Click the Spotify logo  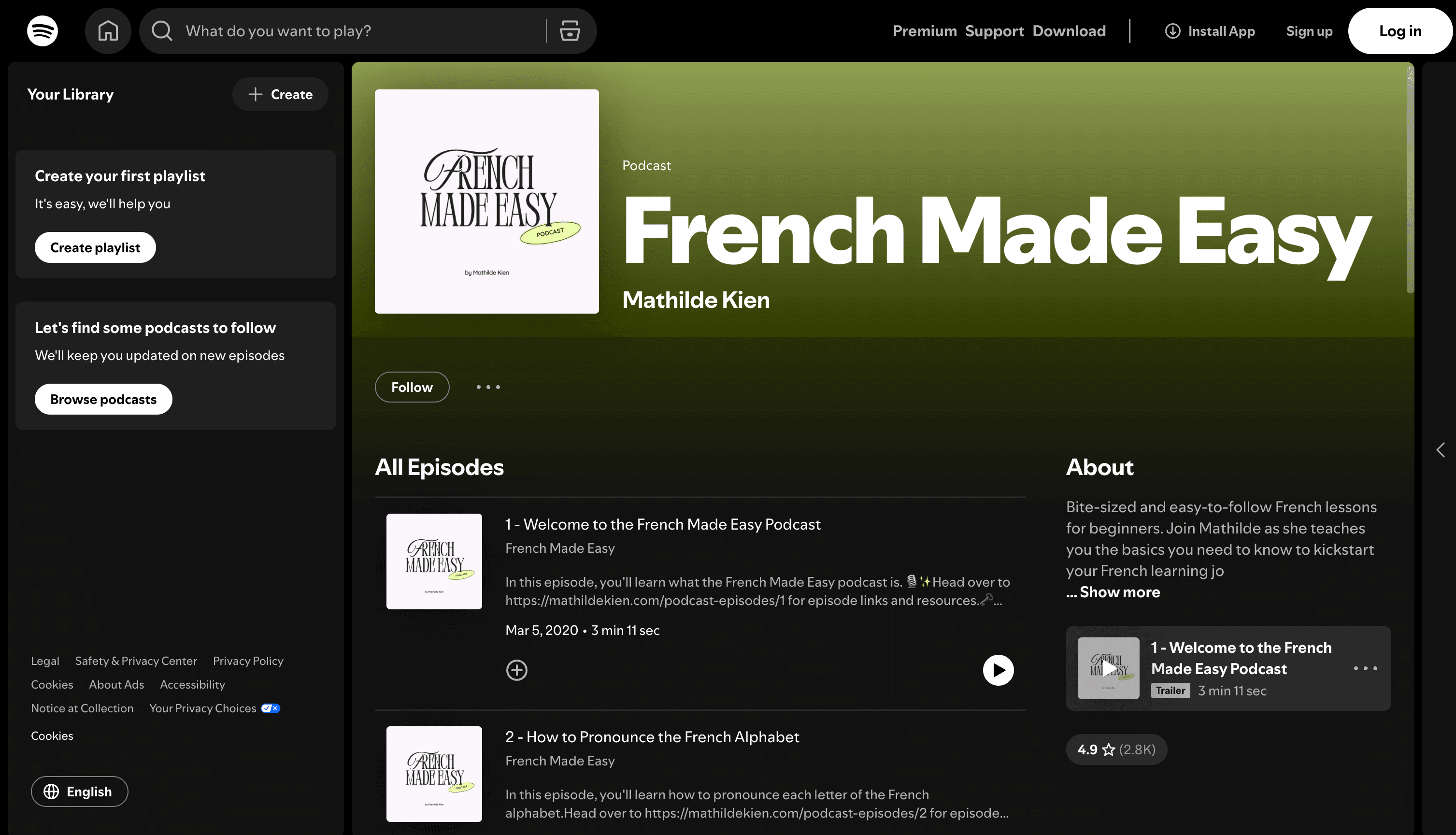pos(43,31)
